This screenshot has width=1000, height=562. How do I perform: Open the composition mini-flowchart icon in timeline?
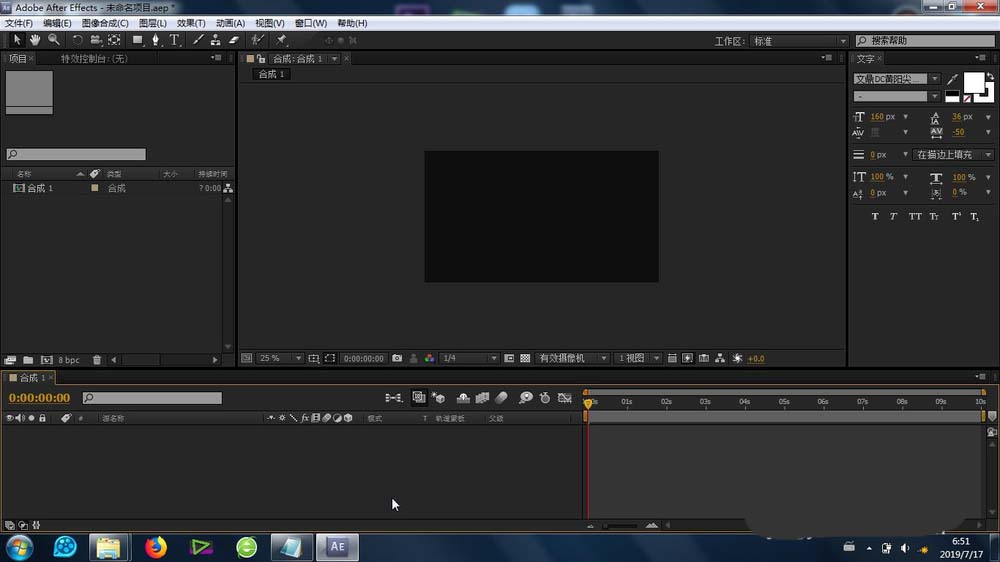(x=393, y=398)
